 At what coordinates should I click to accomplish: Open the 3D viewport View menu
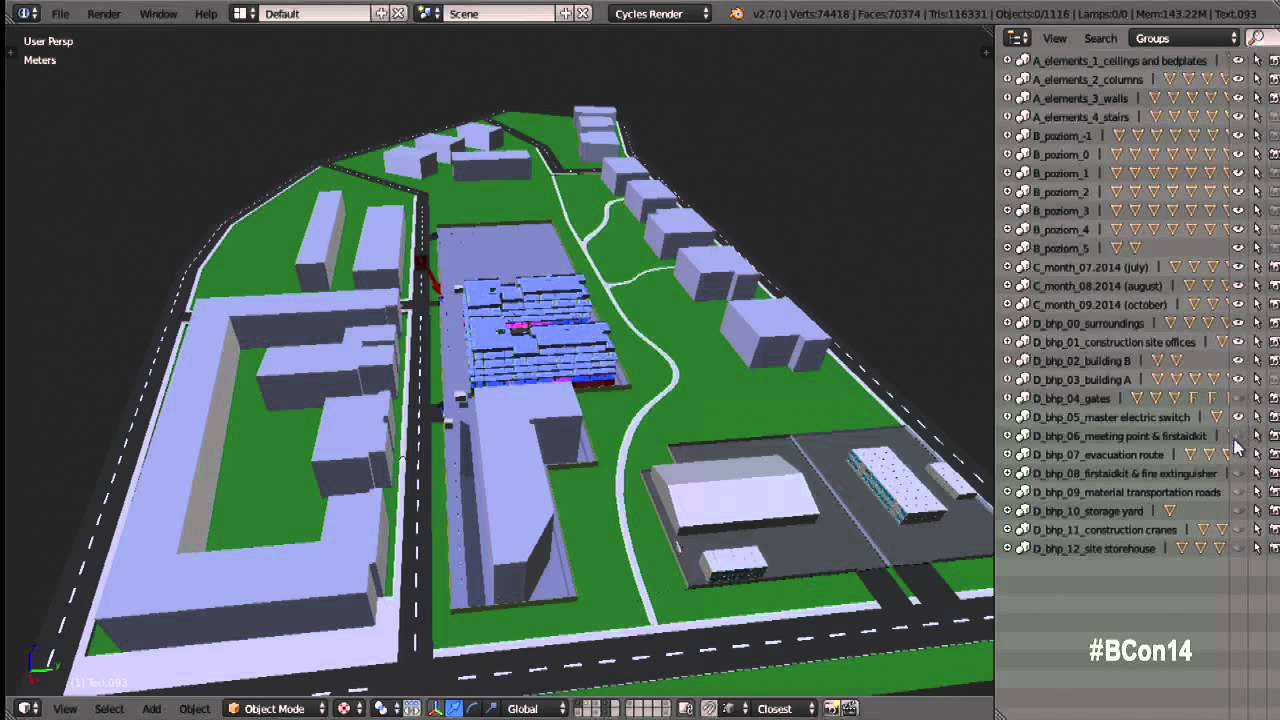click(x=65, y=709)
